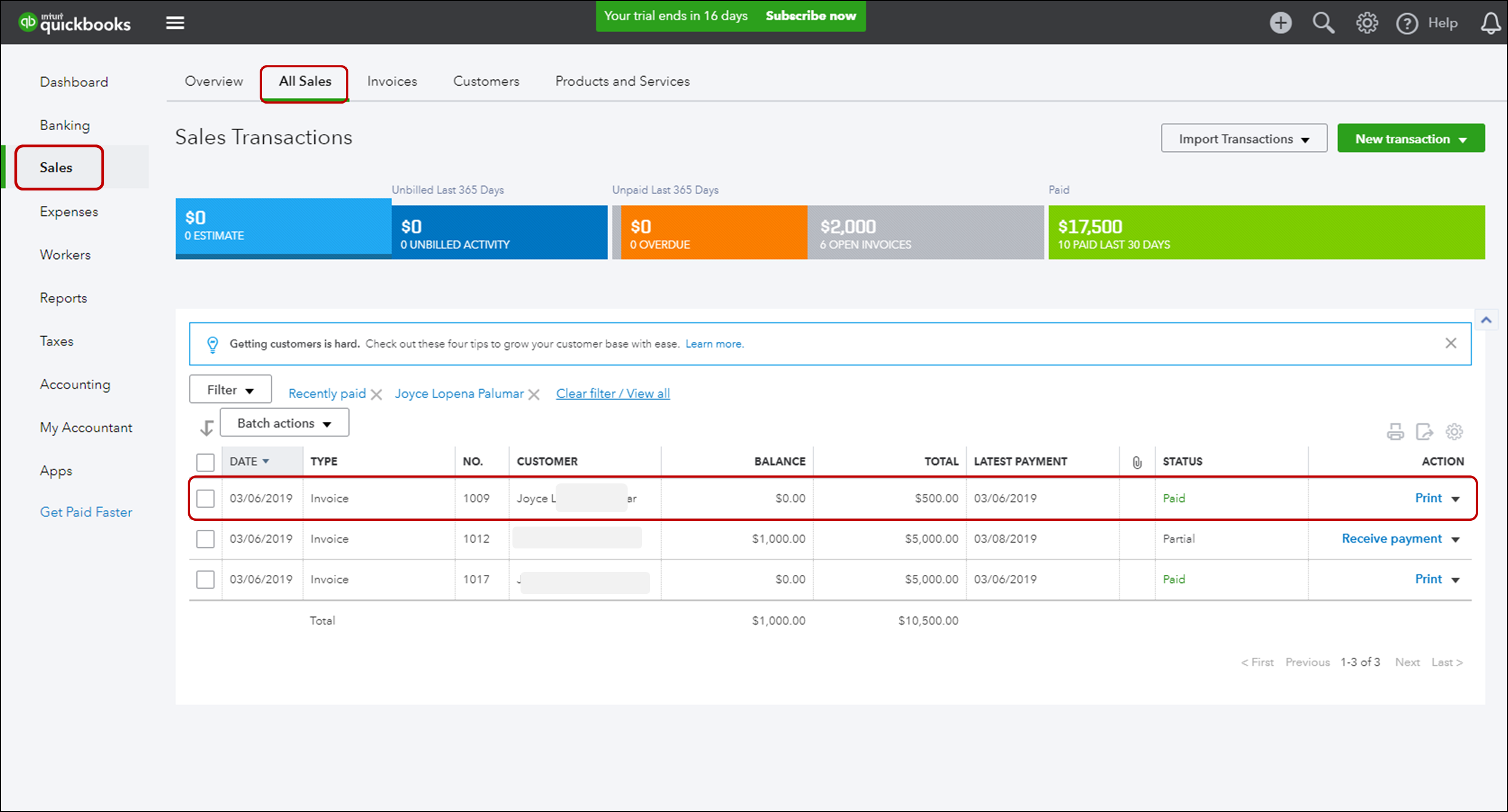
Task: Open the Help question mark icon
Action: point(1407,24)
